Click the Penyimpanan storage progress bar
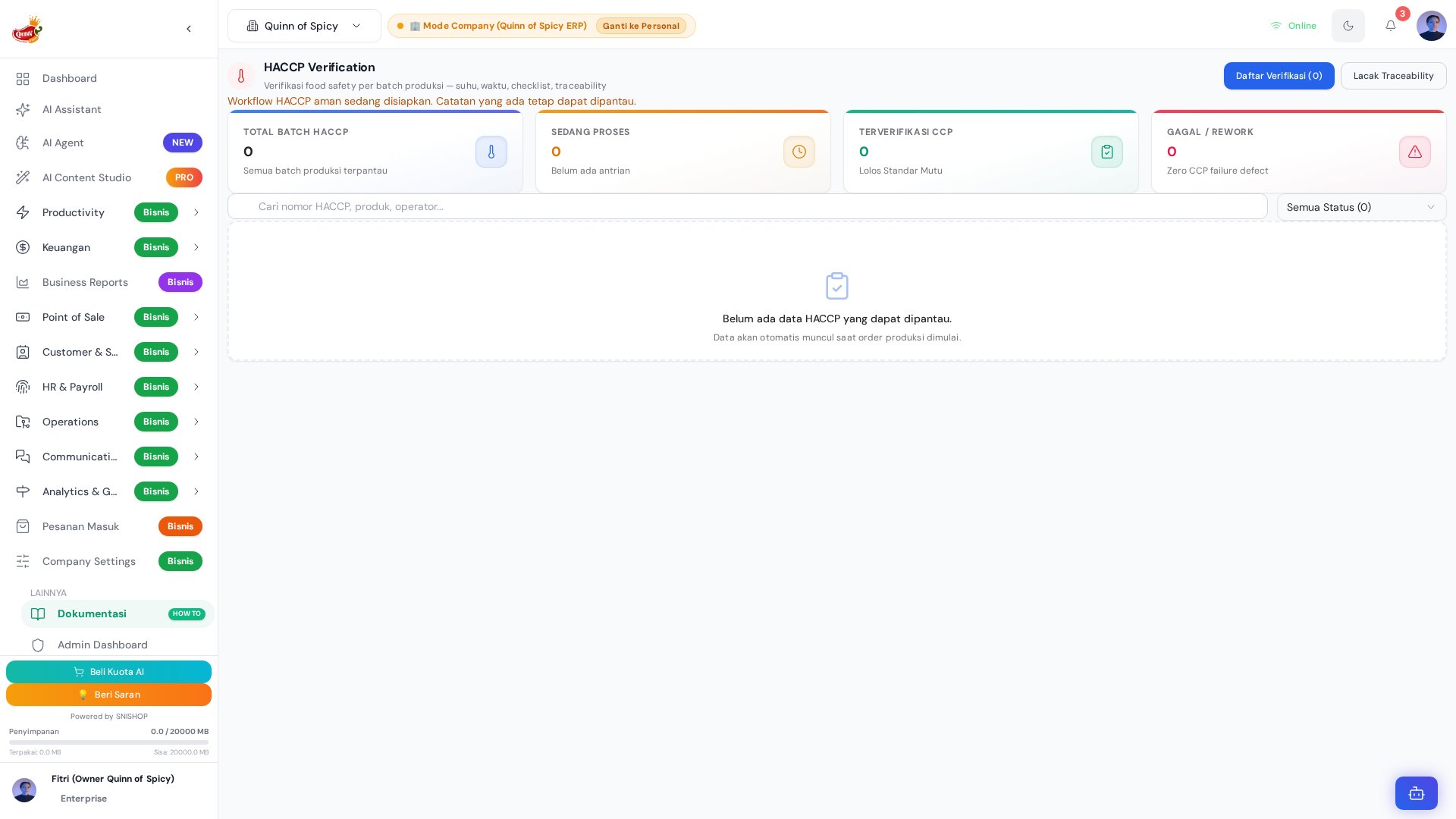 click(108, 742)
